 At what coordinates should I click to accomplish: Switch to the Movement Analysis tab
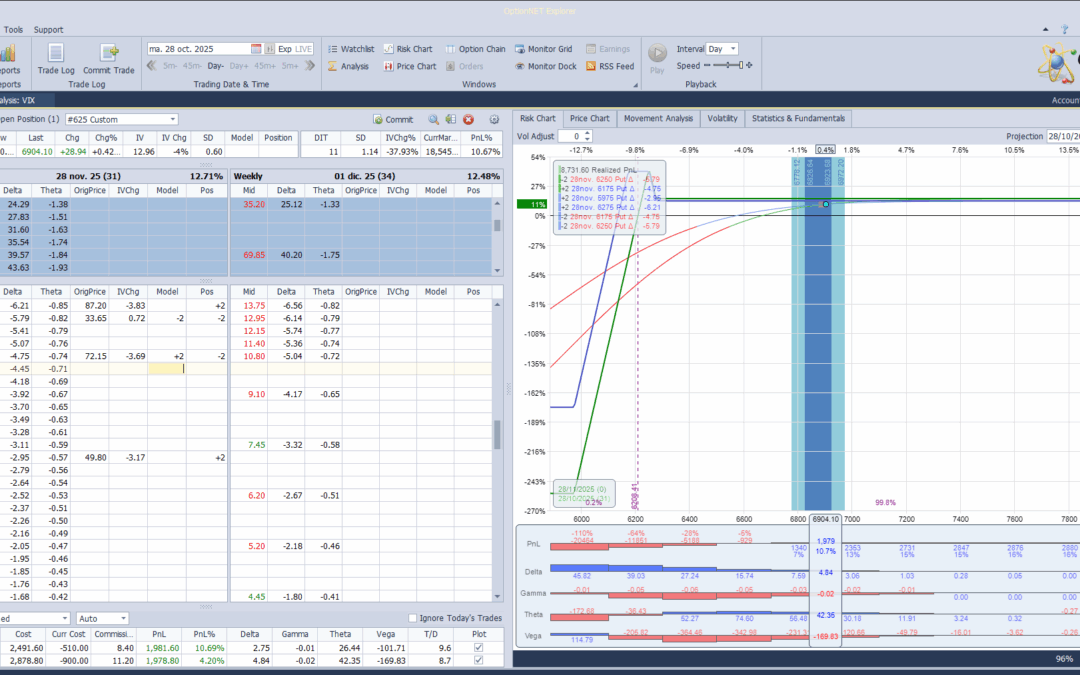point(658,118)
